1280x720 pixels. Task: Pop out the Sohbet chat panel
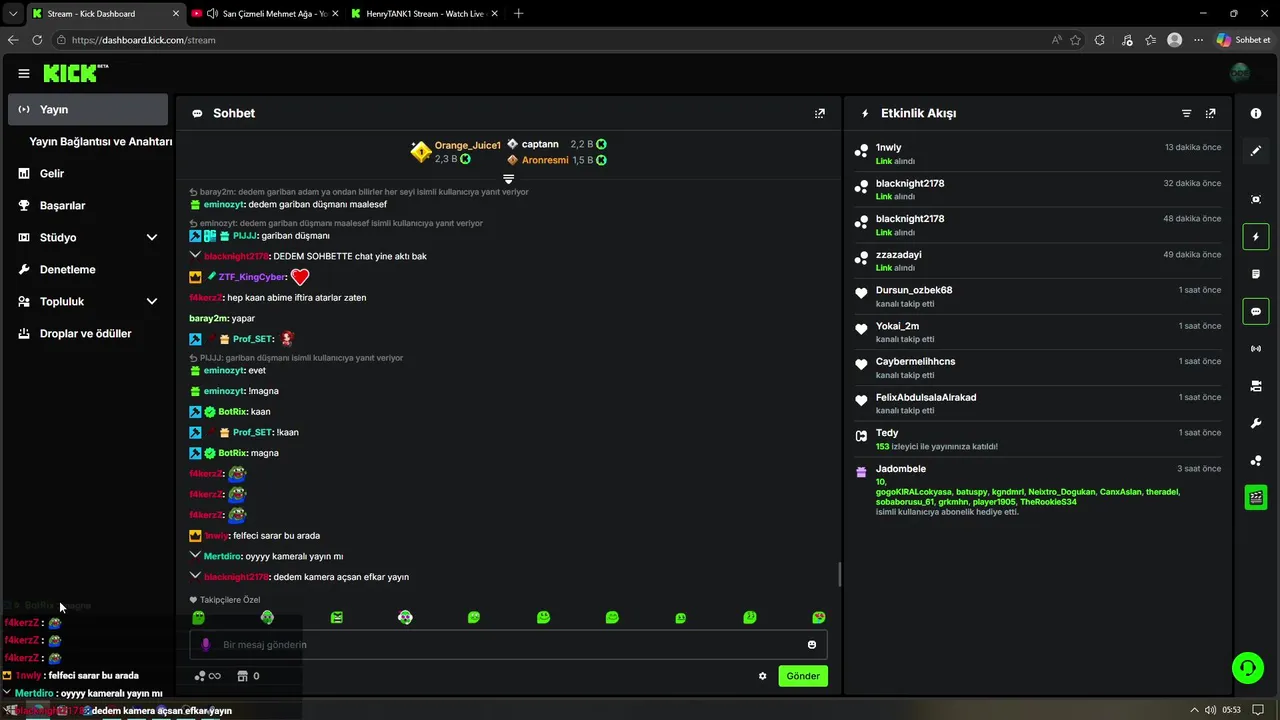click(x=820, y=114)
